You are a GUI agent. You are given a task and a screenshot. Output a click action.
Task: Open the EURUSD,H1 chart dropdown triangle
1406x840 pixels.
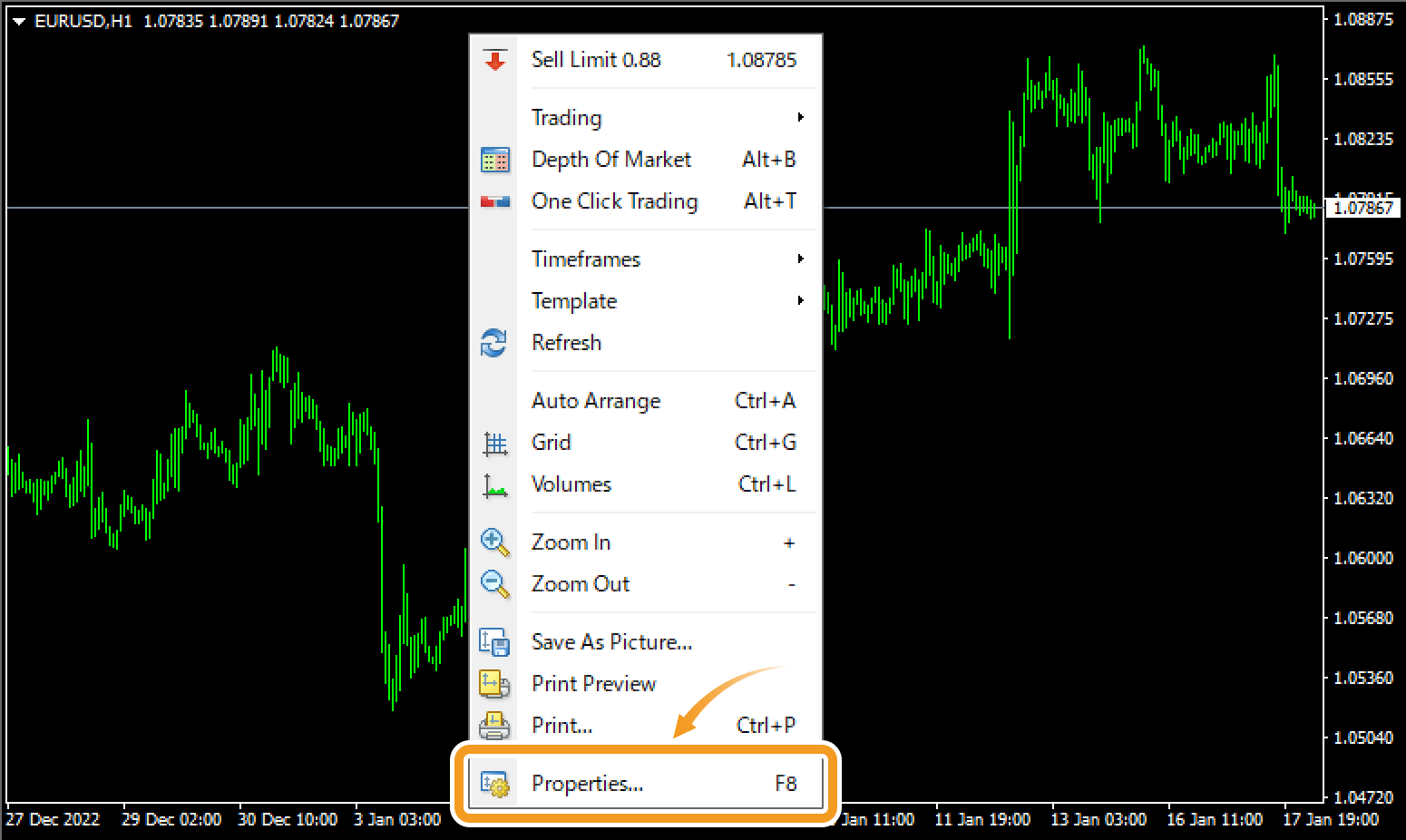coord(19,22)
